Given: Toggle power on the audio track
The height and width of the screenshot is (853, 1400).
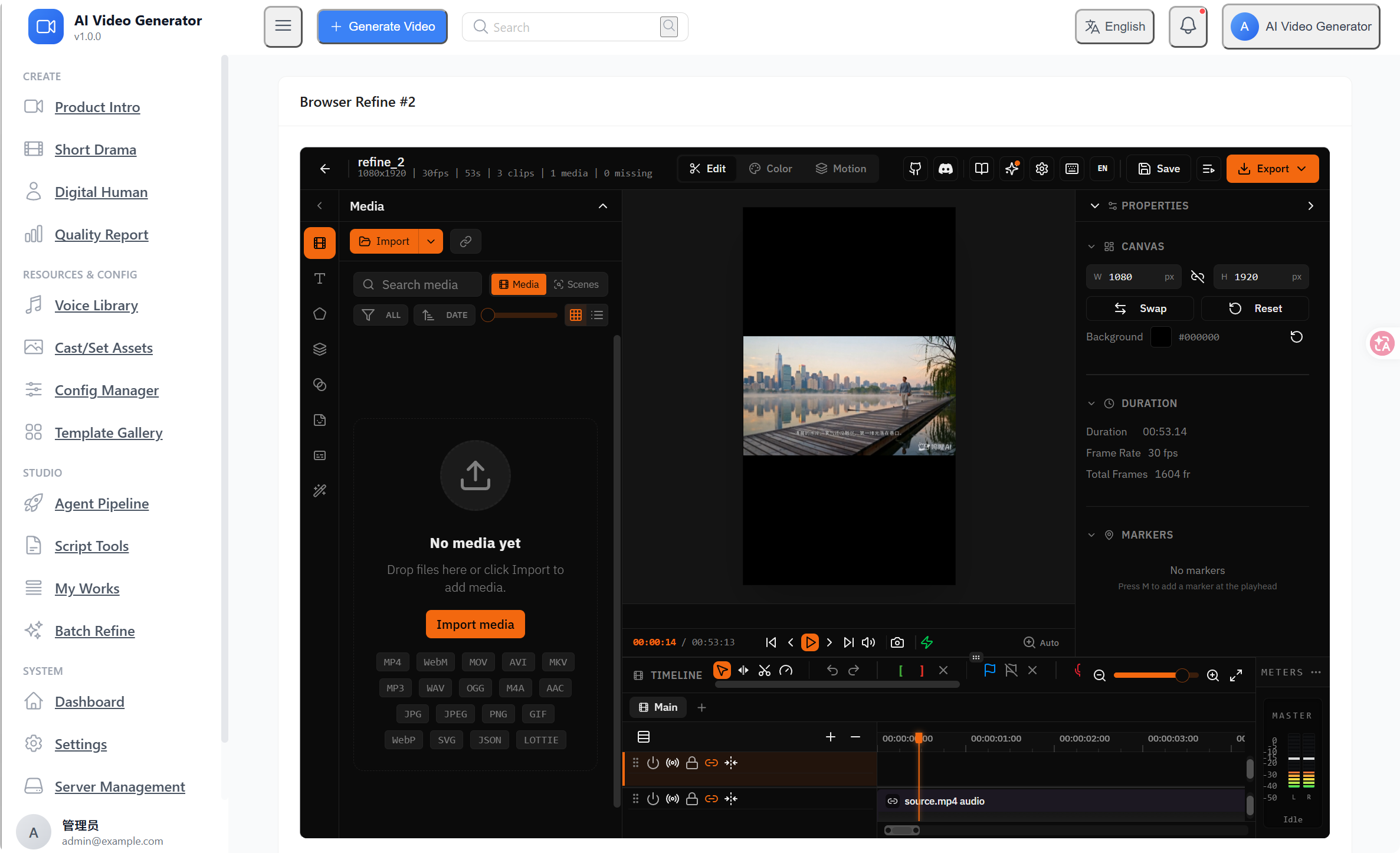Looking at the screenshot, I should tap(653, 799).
